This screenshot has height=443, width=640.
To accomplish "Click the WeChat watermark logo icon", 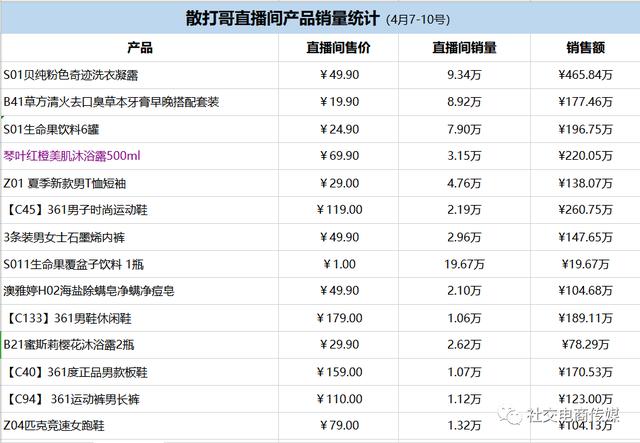I will click(510, 415).
